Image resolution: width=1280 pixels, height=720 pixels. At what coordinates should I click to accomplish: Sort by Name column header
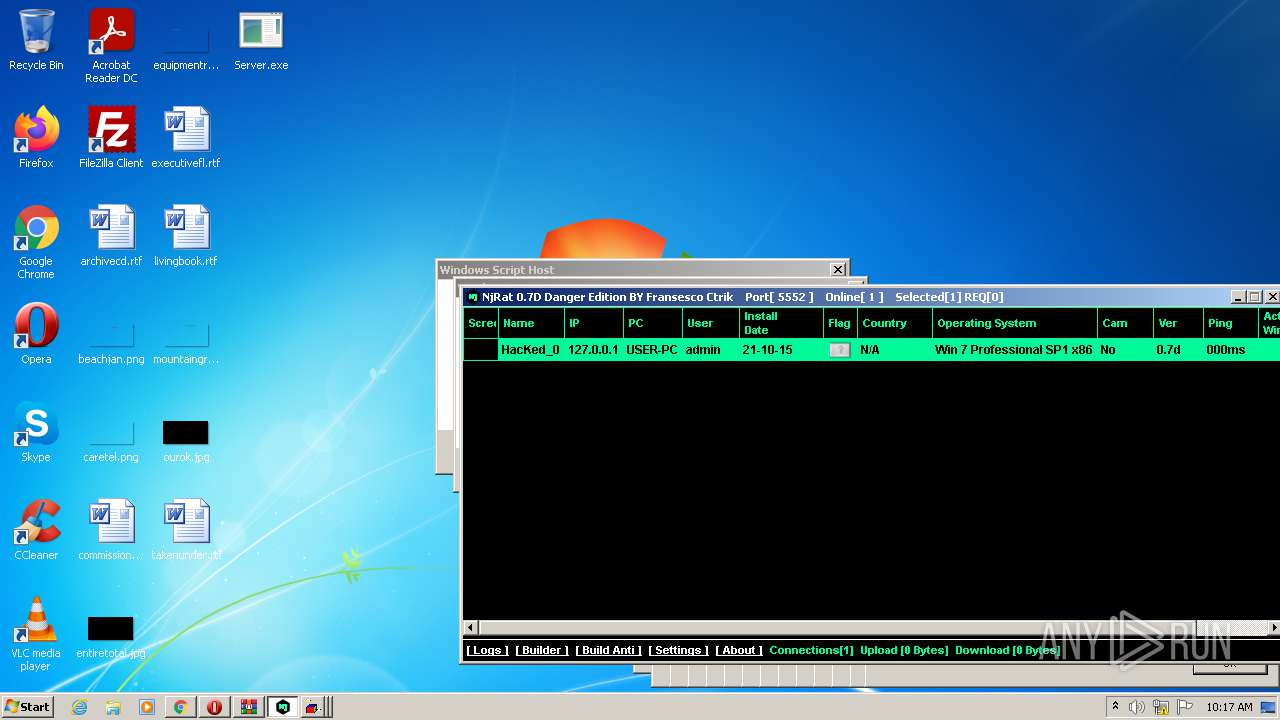[x=530, y=323]
